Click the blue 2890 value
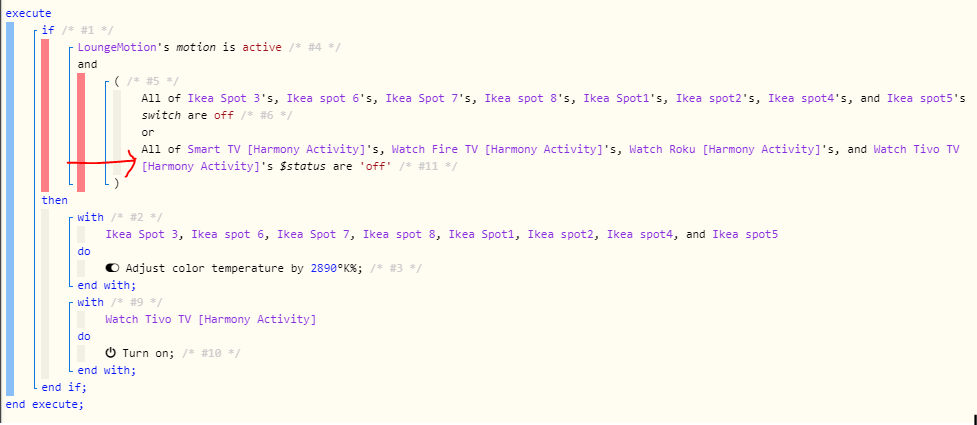The image size is (977, 425). click(323, 268)
